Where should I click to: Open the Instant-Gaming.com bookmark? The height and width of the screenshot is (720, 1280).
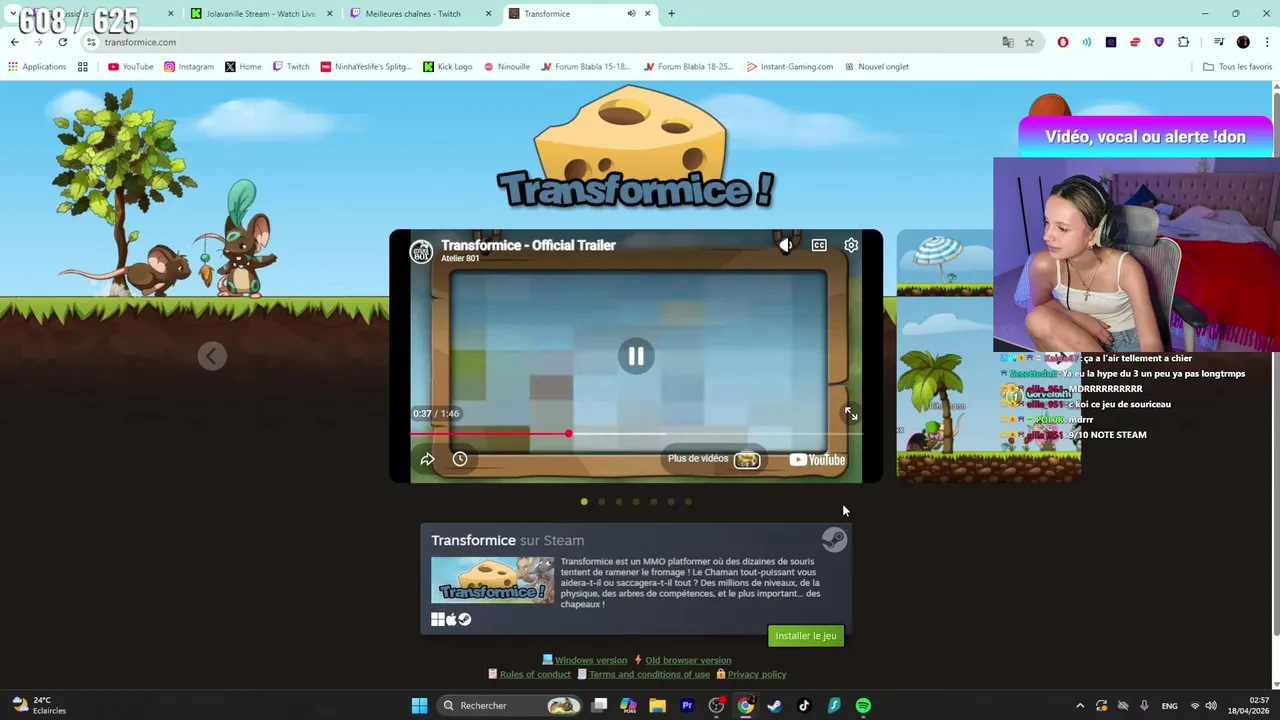[790, 67]
